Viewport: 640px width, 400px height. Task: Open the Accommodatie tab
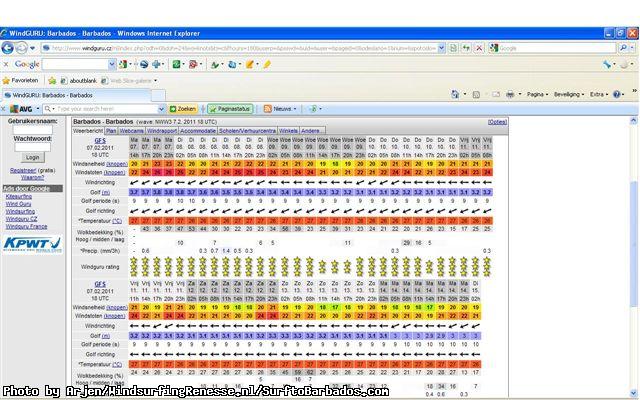tap(198, 130)
